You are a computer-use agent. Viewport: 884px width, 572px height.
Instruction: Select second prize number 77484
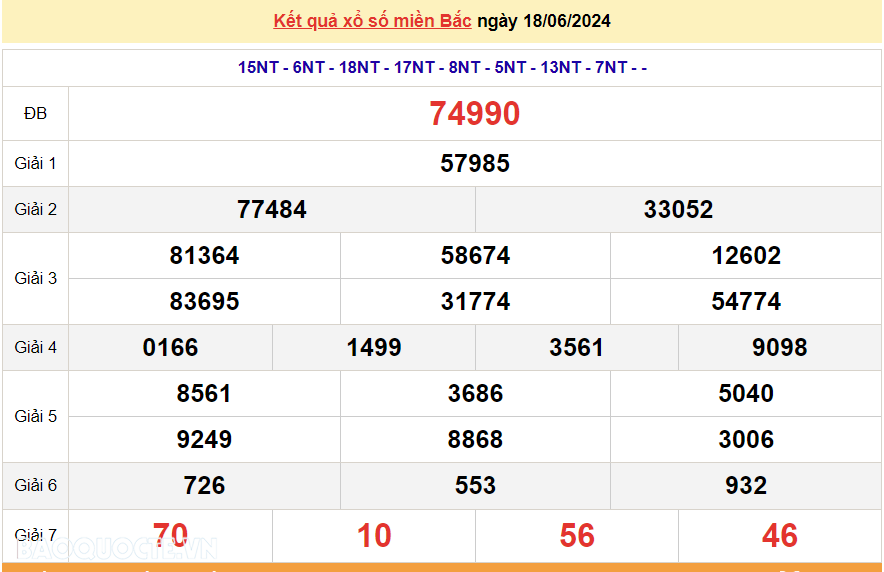click(x=272, y=209)
